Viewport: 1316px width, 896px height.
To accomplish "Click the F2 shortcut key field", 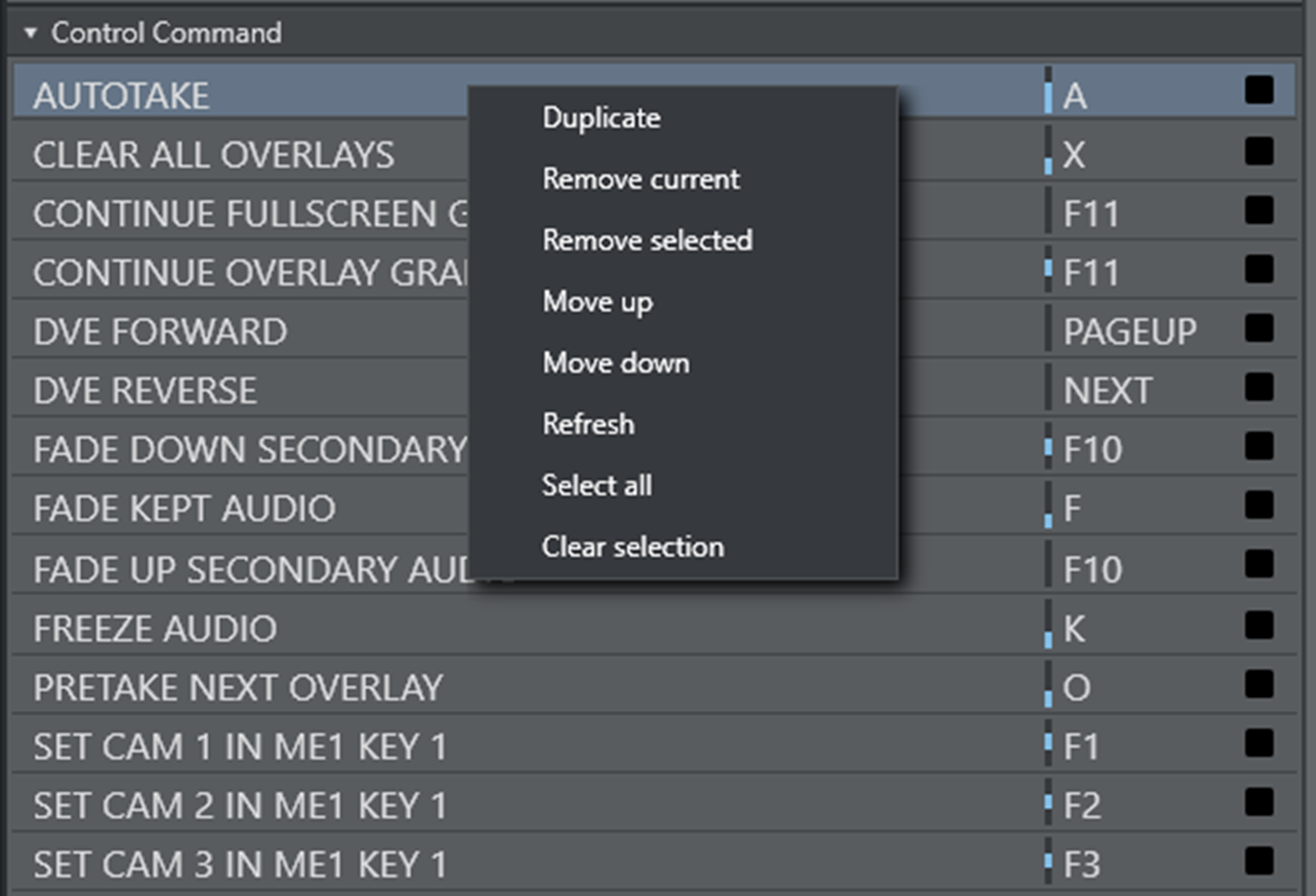I will click(x=1082, y=806).
